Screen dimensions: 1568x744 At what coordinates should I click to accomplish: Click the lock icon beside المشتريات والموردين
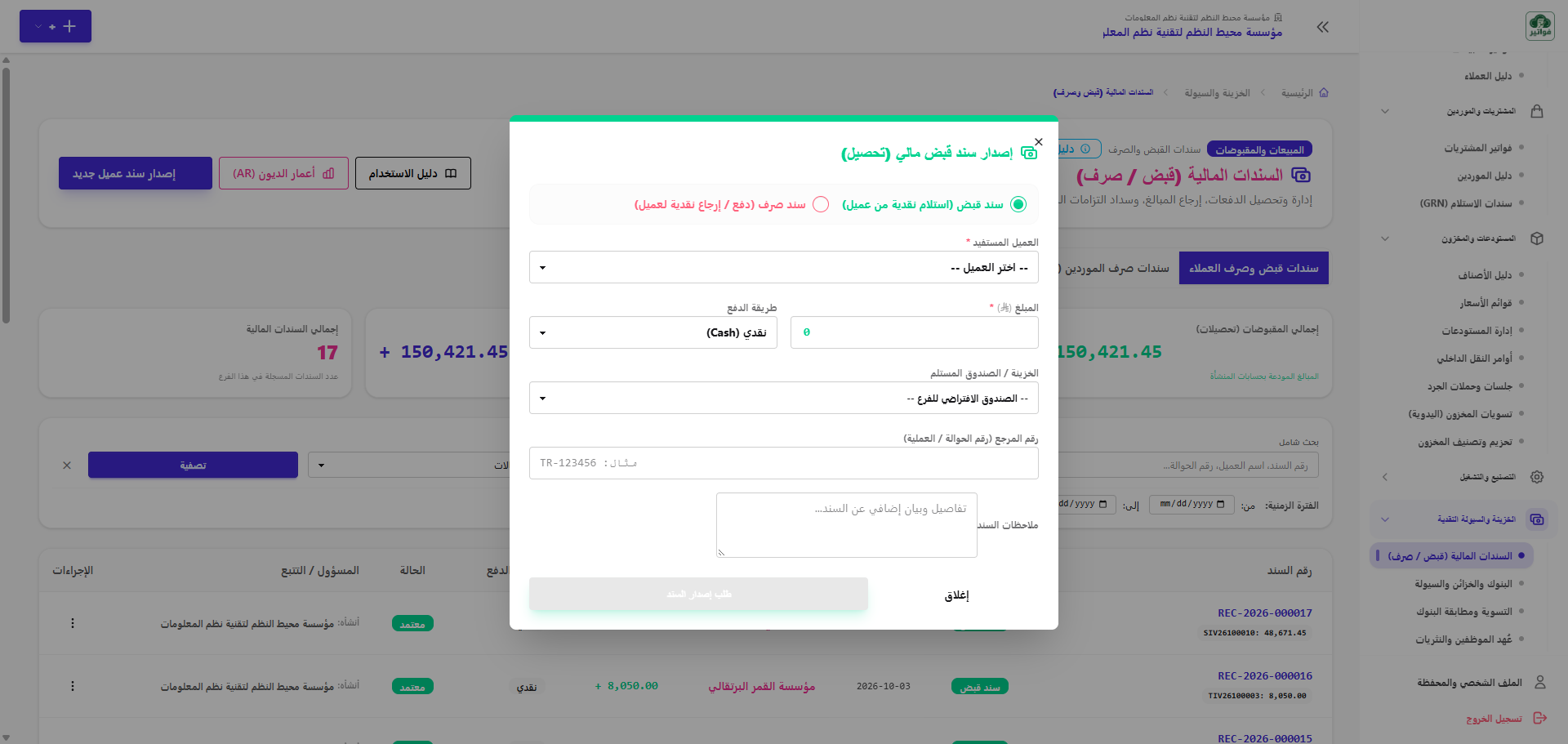click(x=1537, y=111)
